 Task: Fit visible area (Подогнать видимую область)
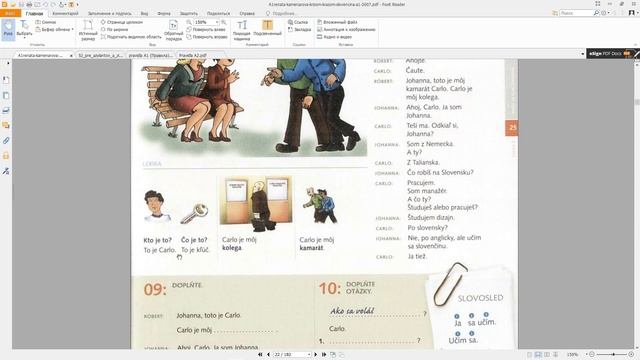131,37
